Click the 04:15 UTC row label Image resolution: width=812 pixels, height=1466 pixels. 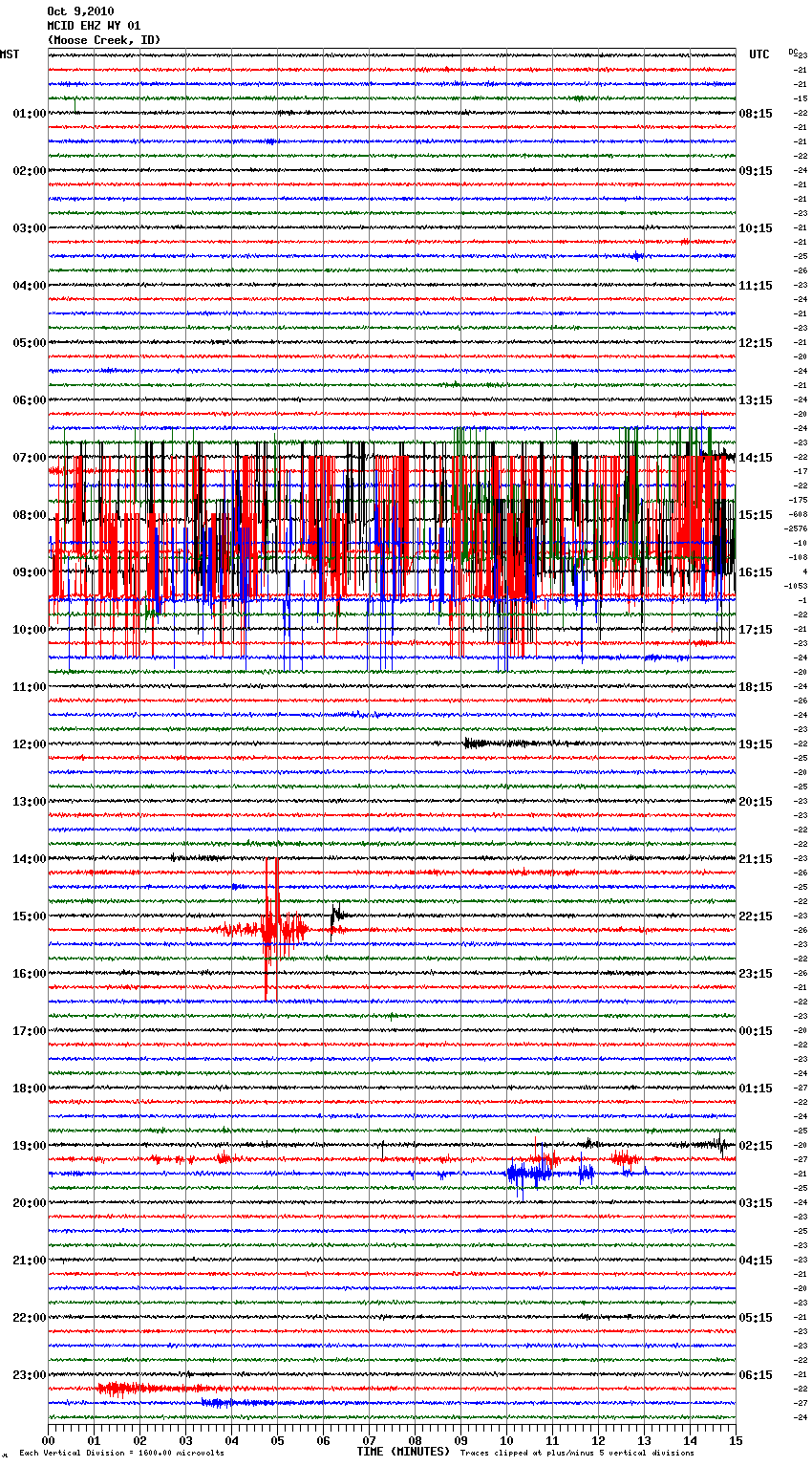(756, 1261)
